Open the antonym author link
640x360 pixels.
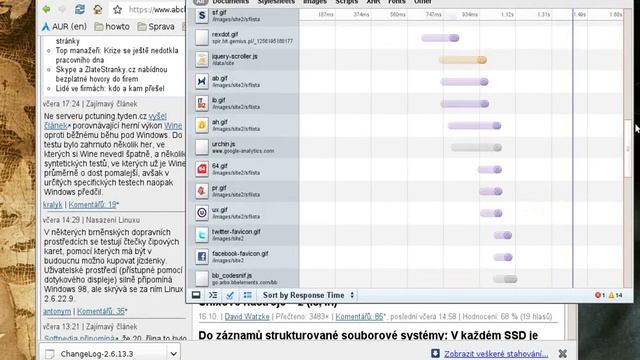pyautogui.click(x=57, y=311)
